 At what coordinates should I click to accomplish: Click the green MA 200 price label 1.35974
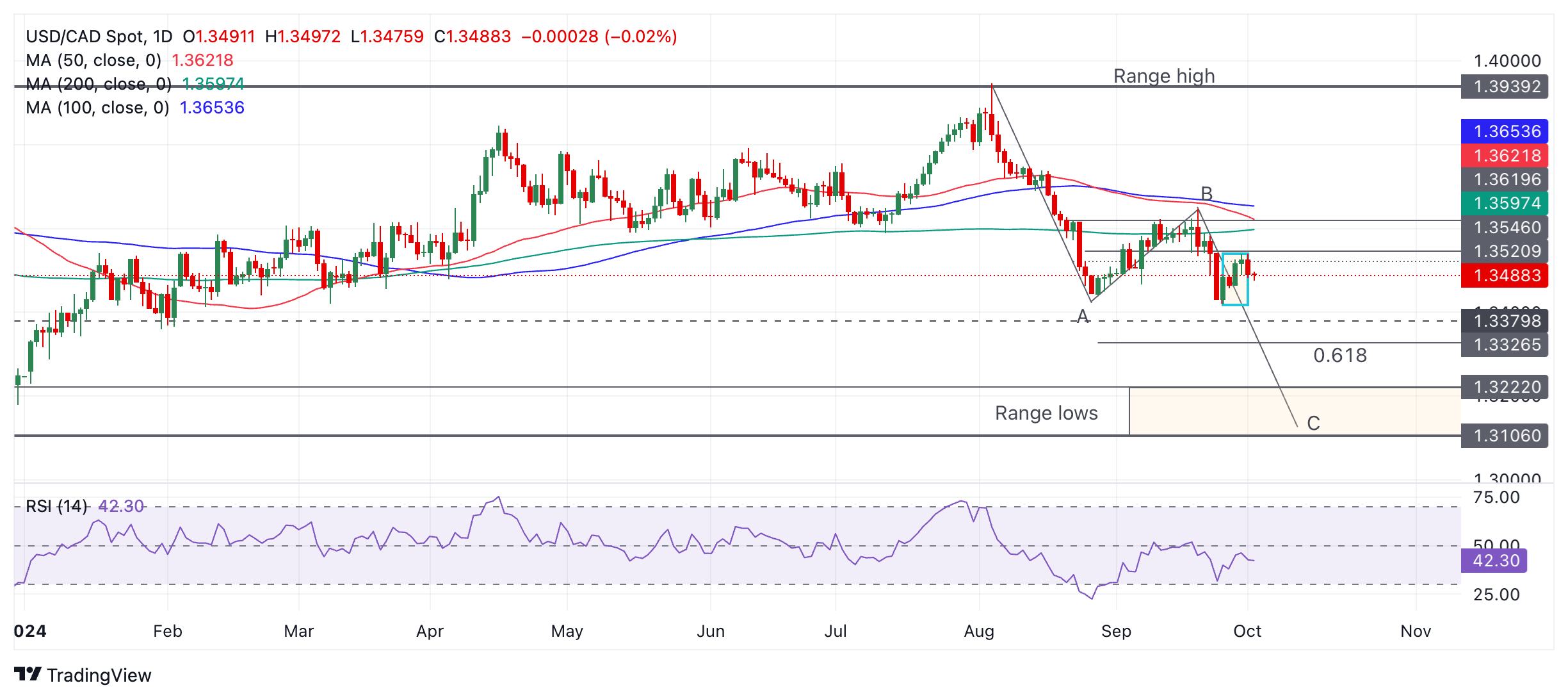click(x=1505, y=203)
